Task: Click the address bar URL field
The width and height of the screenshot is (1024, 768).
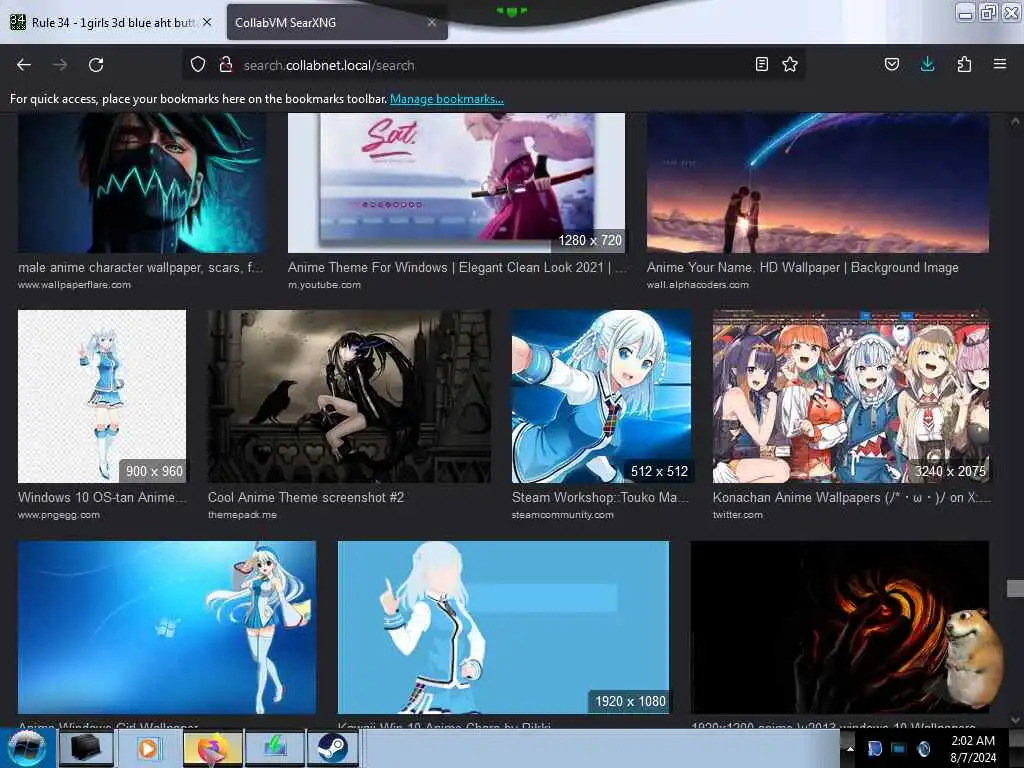Action: [x=493, y=65]
